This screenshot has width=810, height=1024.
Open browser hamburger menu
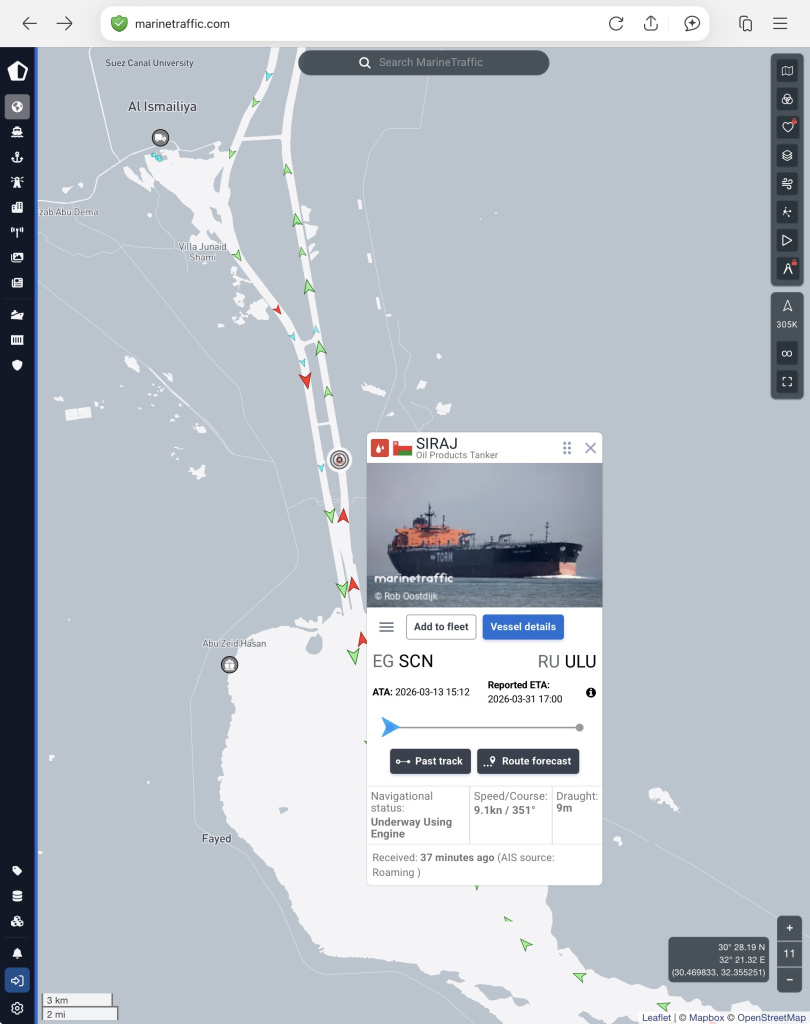tap(780, 24)
